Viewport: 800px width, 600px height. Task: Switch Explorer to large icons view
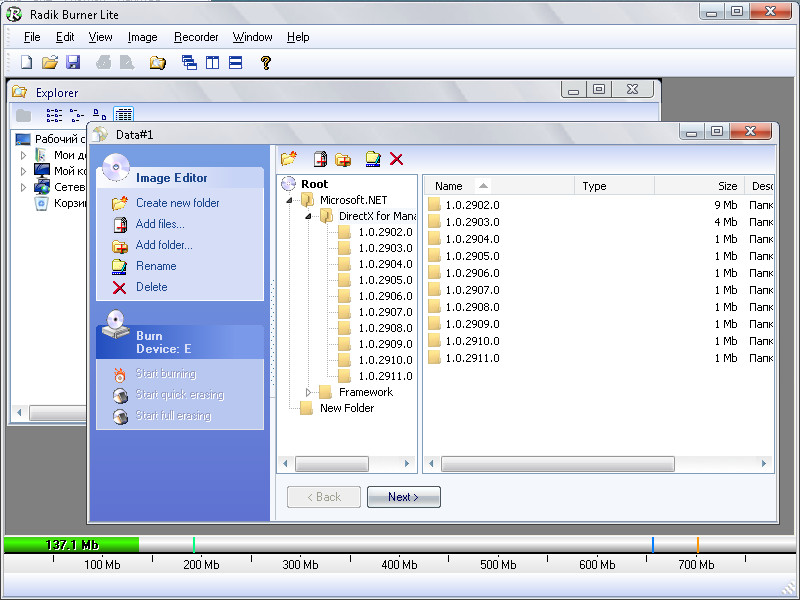pos(100,115)
